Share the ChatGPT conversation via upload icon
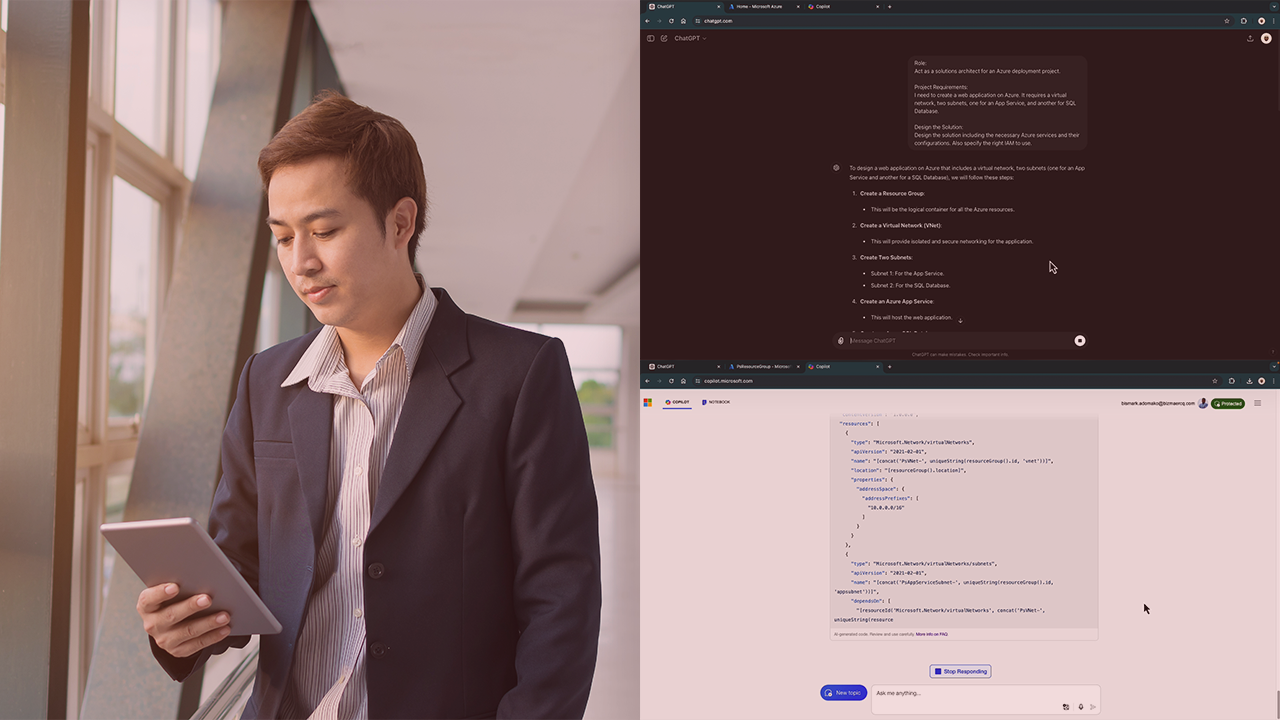This screenshot has width=1280, height=720. 1250,38
